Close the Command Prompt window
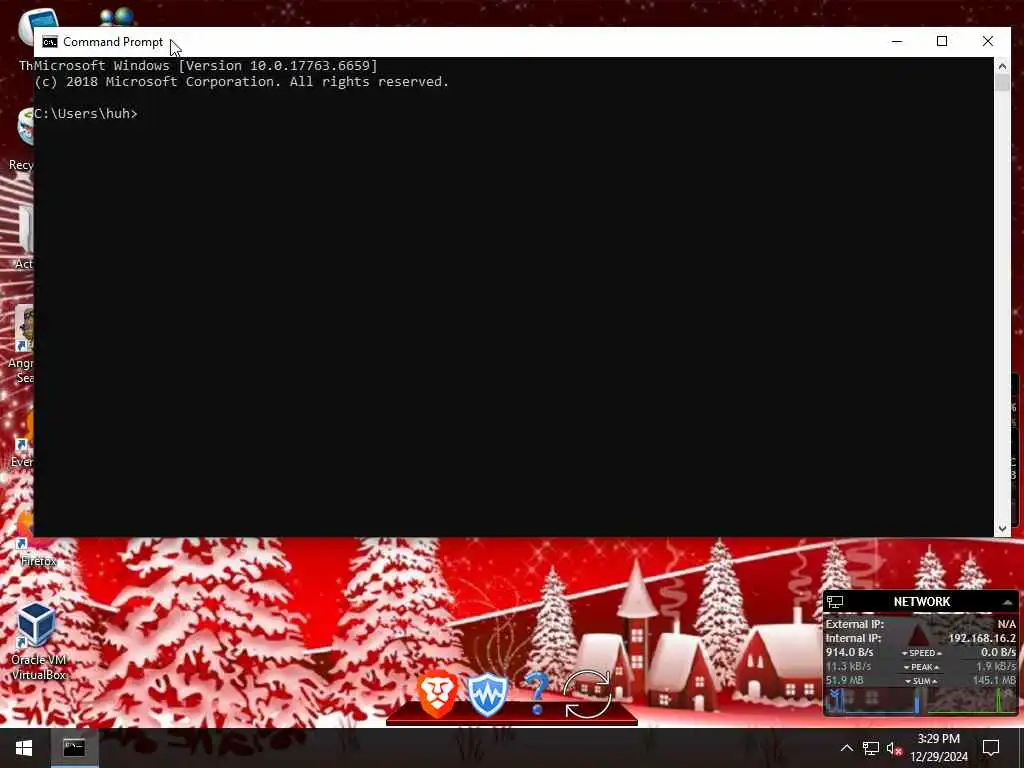Viewport: 1024px width, 768px height. click(x=987, y=41)
